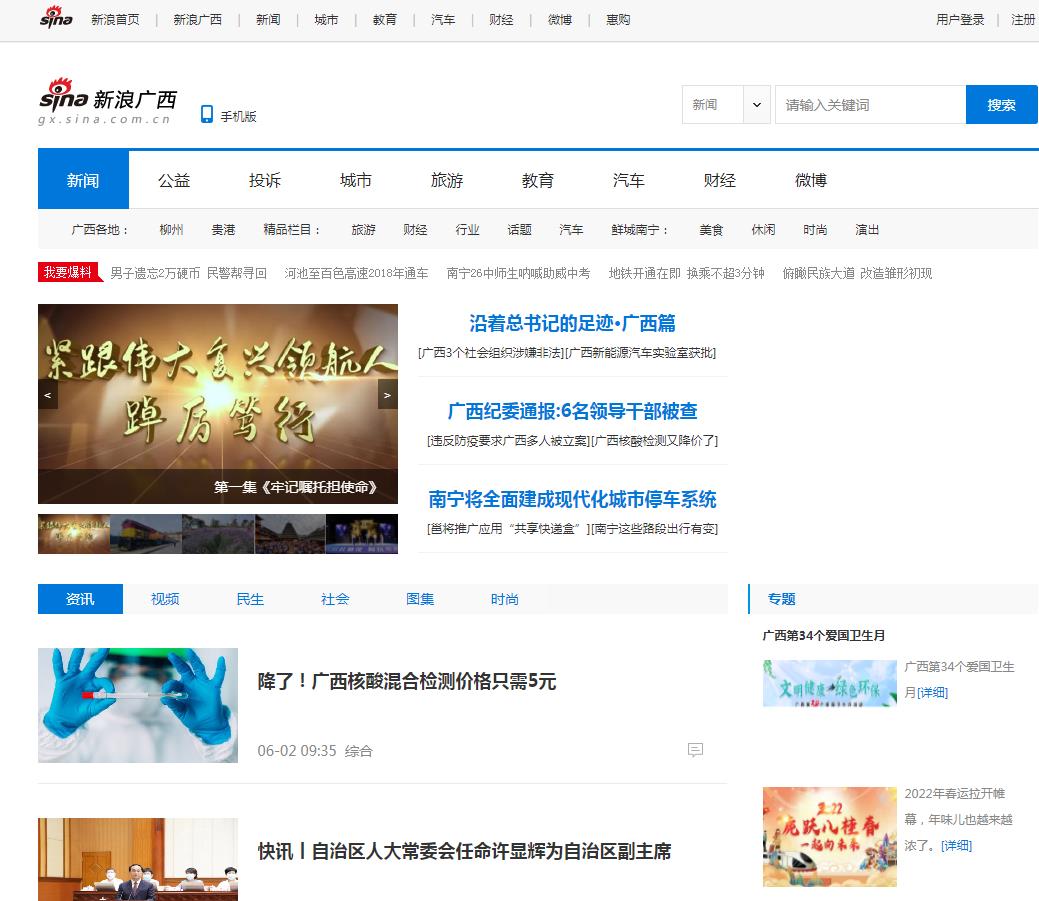Click the Sina Guangxi main logo
The image size is (1039, 901).
(x=108, y=101)
